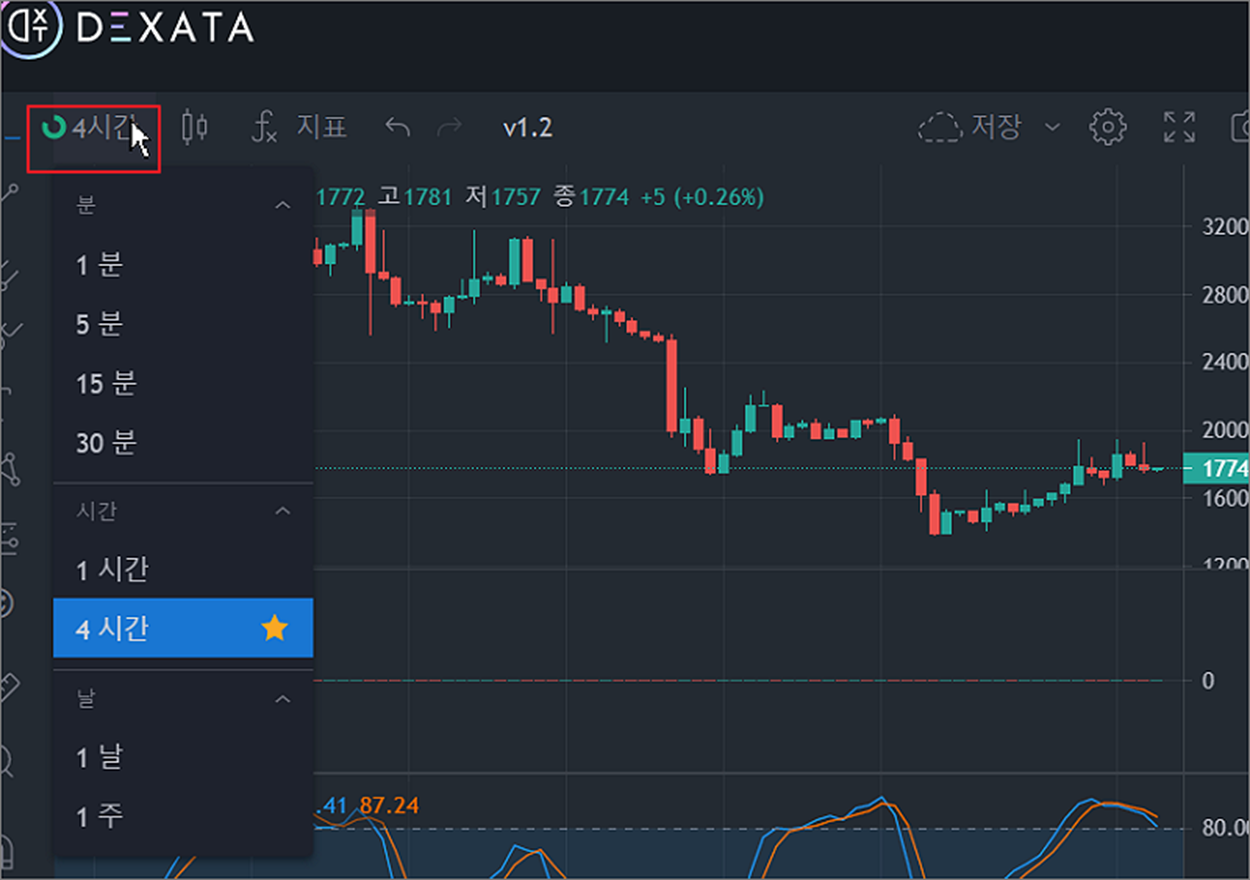Click the 4시간 interval button

(x=93, y=127)
